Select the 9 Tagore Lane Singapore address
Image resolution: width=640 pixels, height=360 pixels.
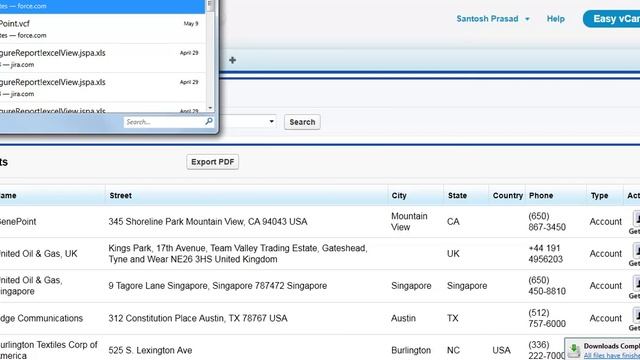pos(218,286)
